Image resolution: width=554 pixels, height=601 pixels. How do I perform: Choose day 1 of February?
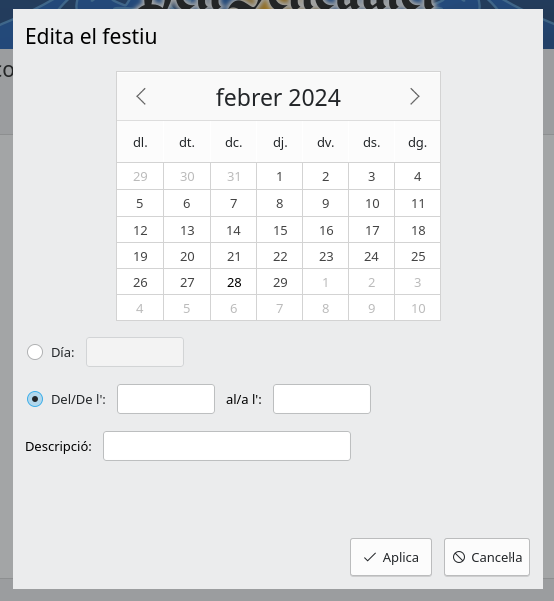pyautogui.click(x=279, y=176)
